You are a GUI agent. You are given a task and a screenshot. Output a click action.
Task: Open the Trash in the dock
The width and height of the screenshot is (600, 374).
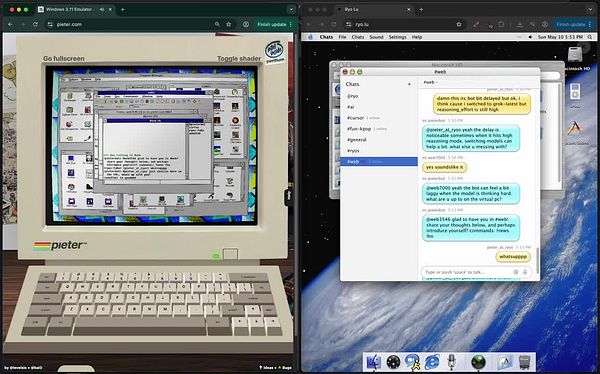point(525,362)
